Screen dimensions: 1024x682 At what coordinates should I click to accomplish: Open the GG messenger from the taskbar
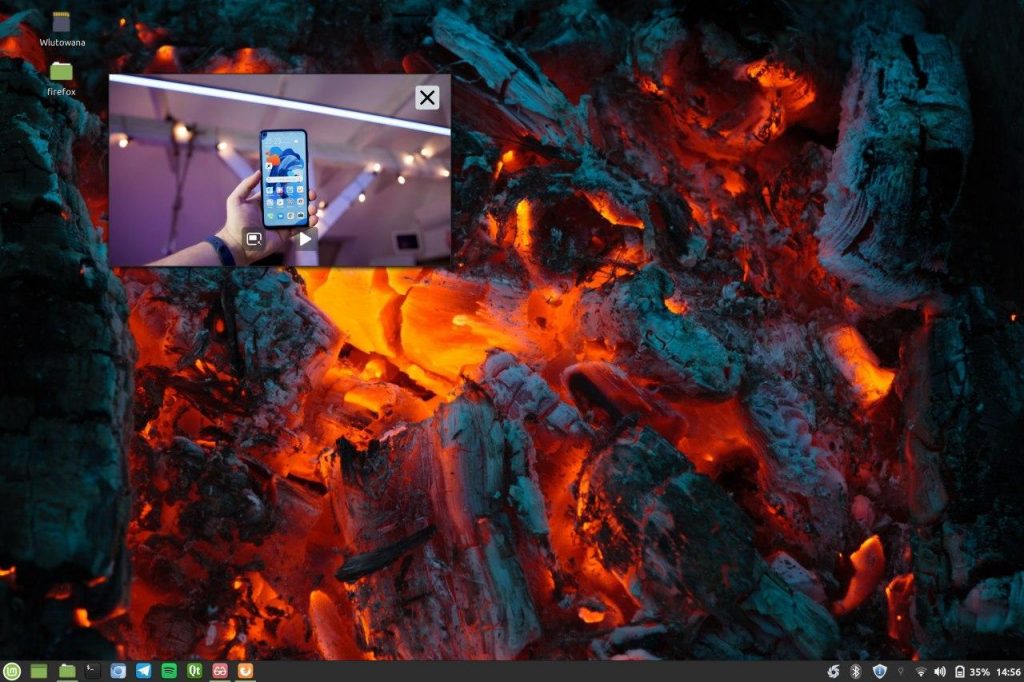[x=221, y=671]
